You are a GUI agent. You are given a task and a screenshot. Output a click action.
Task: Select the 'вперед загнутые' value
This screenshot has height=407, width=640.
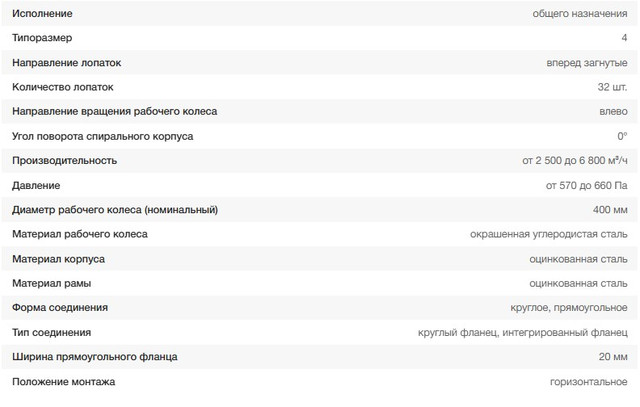click(x=587, y=62)
